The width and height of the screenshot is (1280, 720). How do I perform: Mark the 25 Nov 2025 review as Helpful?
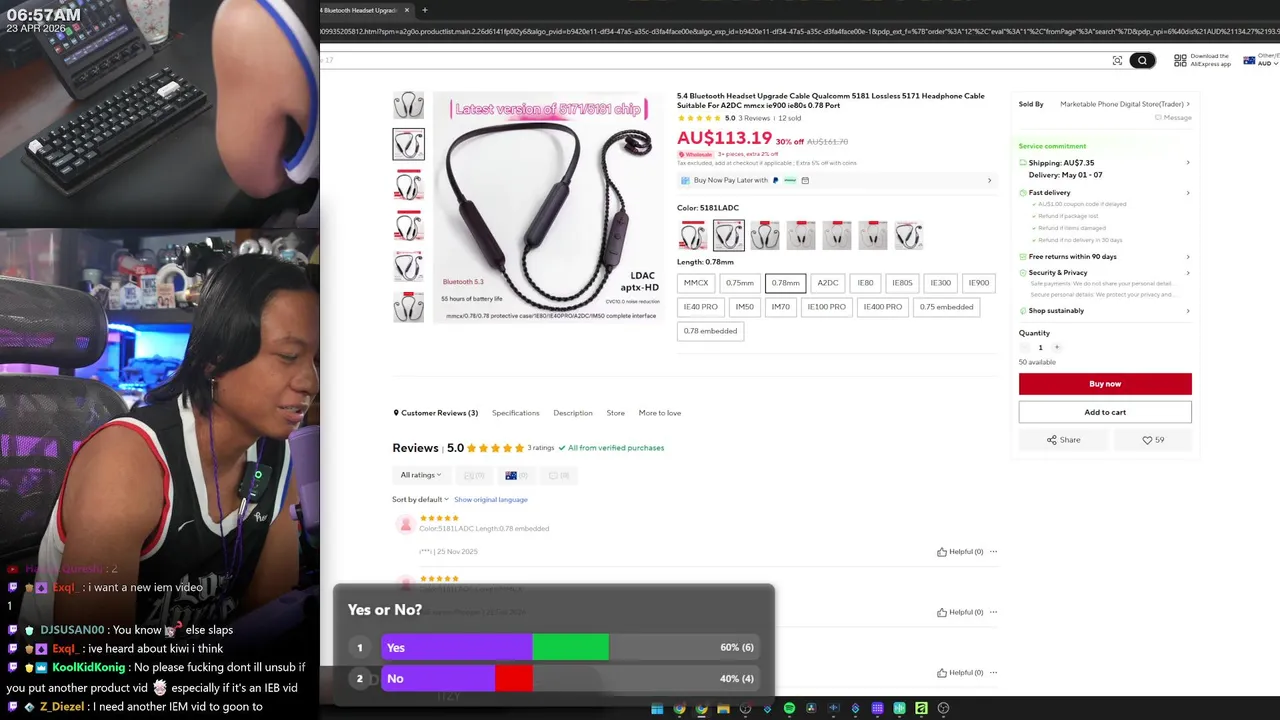[960, 552]
